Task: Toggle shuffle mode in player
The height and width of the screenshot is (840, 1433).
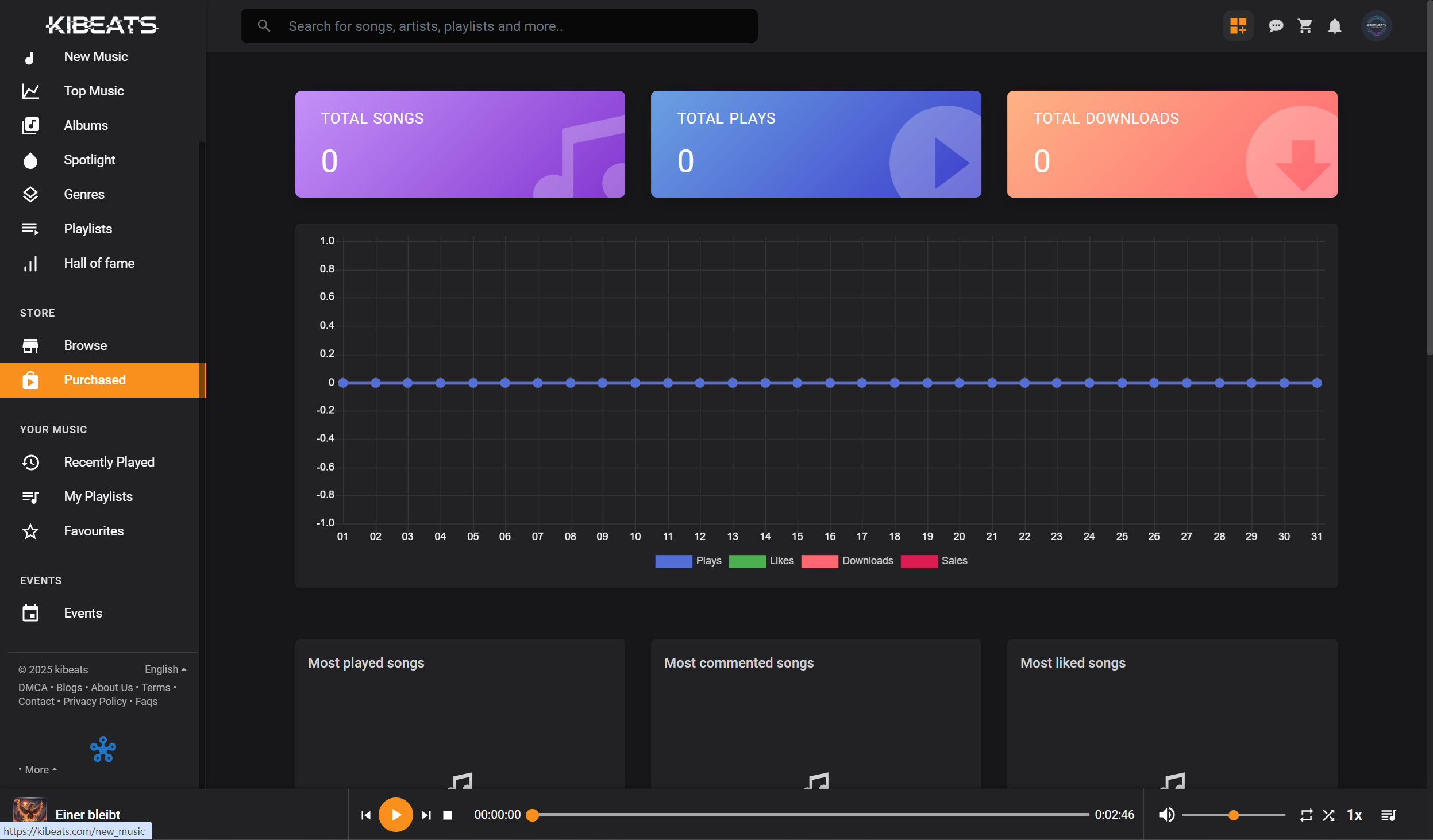Action: pos(1328,815)
